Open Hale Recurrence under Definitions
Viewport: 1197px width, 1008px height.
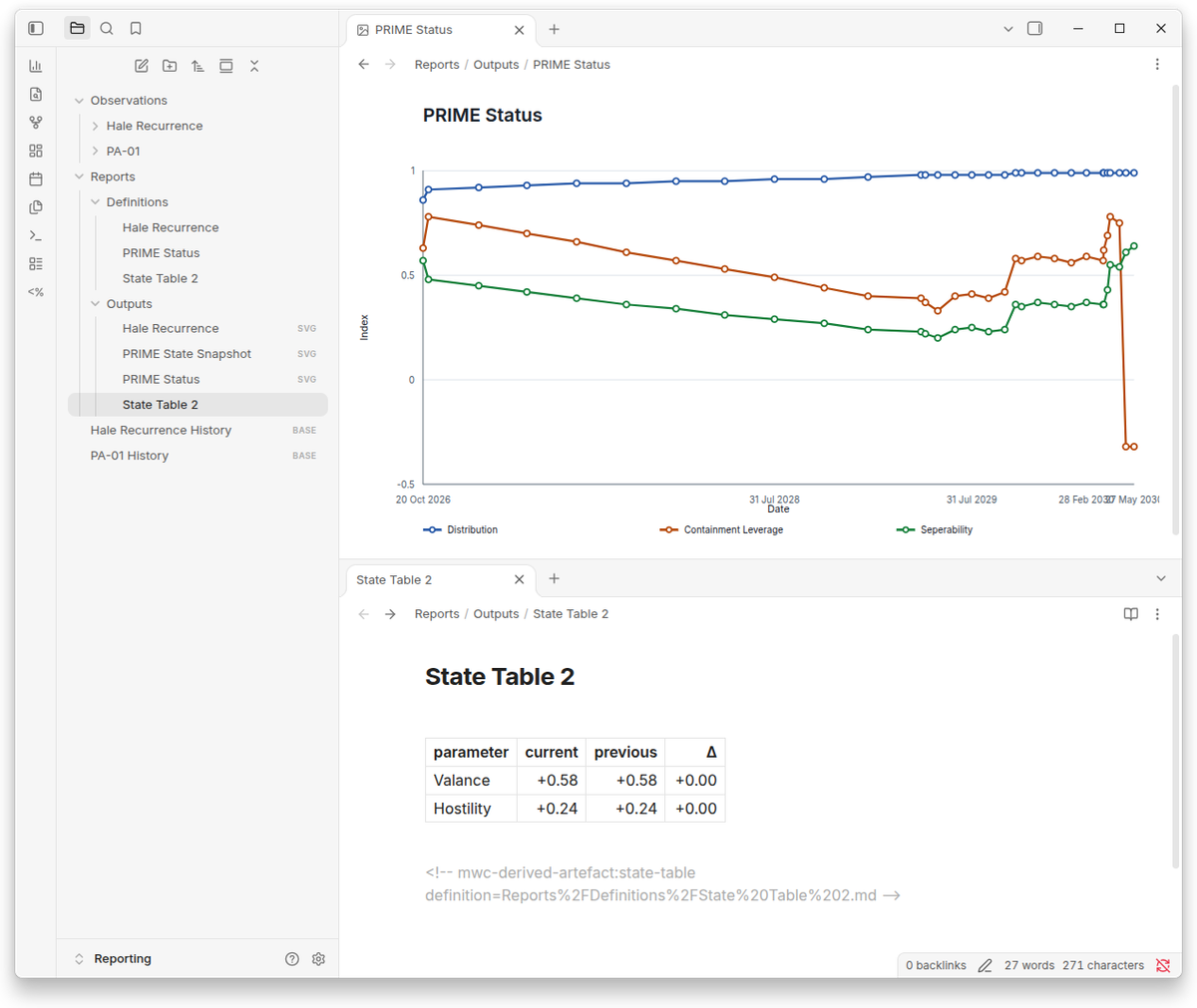pos(198,227)
